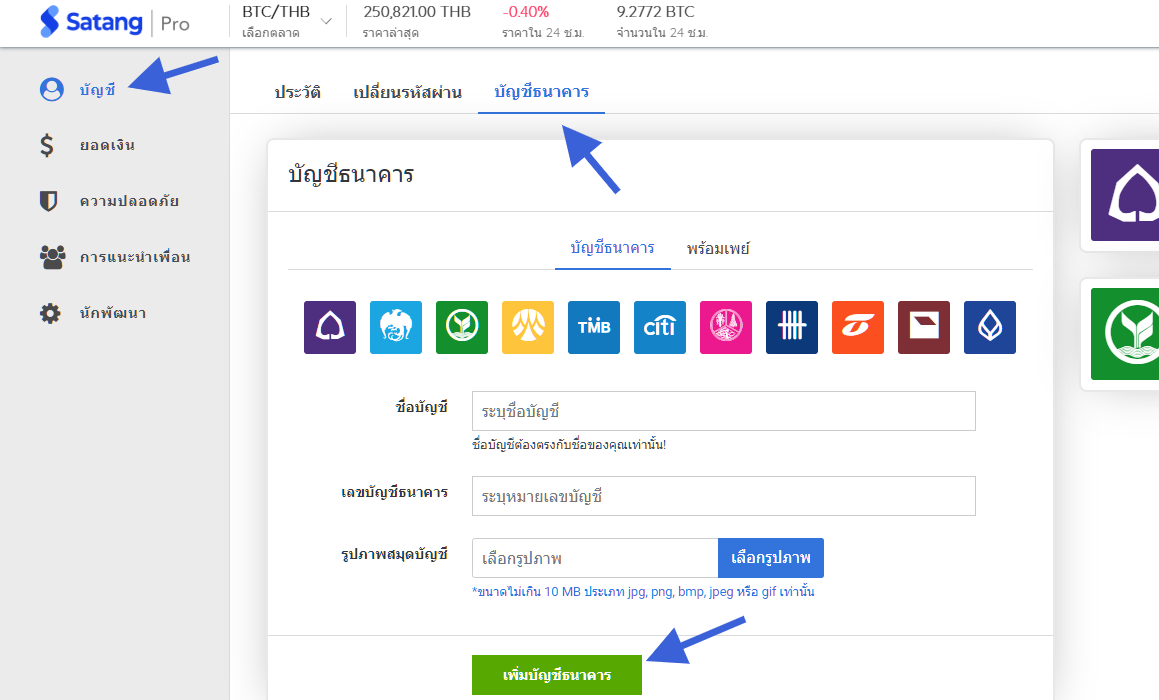Image resolution: width=1159 pixels, height=700 pixels.
Task: Switch to the พร้อมเพย์ sub-tab
Action: [718, 248]
